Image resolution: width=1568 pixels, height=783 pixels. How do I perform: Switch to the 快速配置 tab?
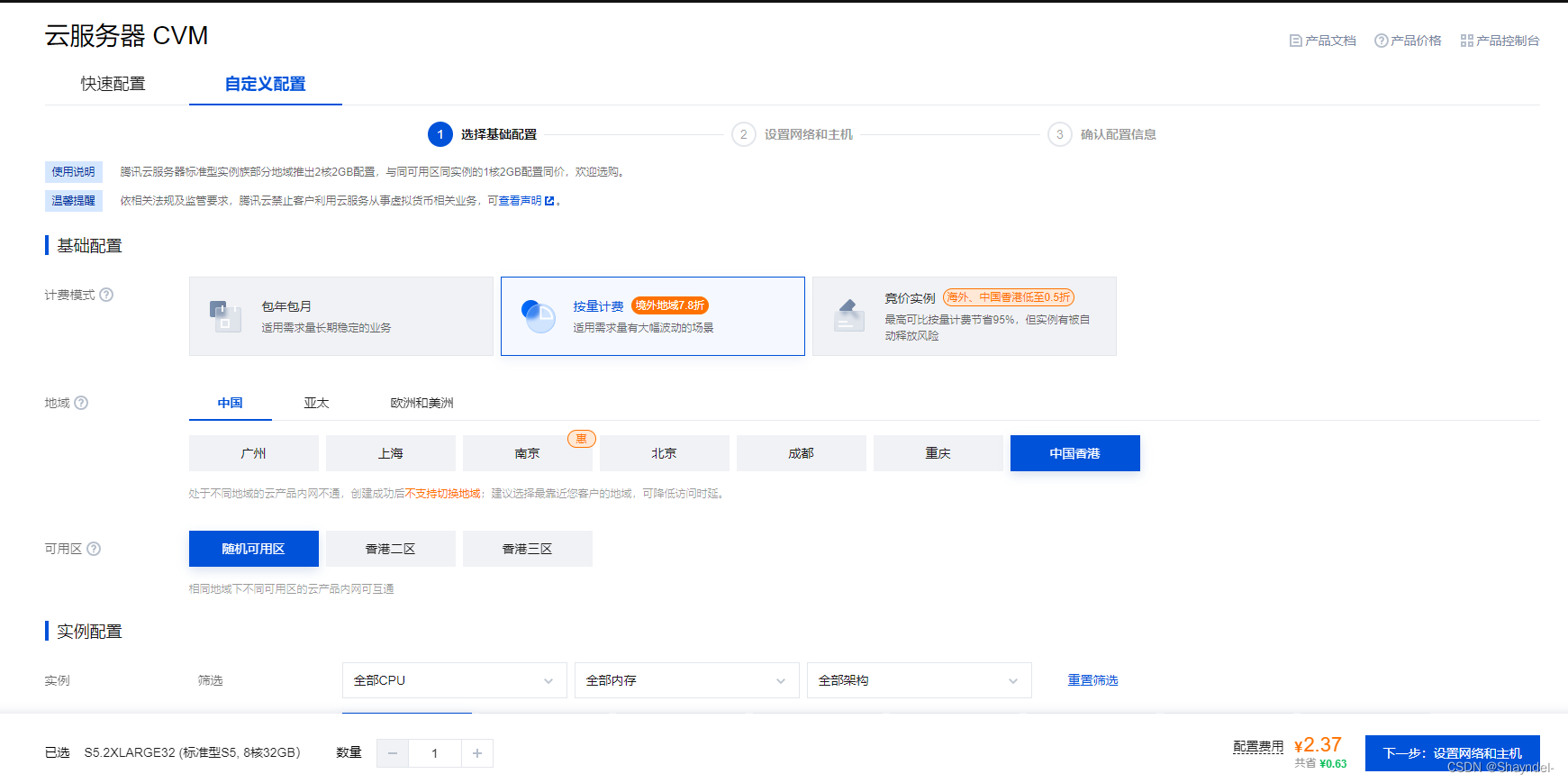coord(113,84)
